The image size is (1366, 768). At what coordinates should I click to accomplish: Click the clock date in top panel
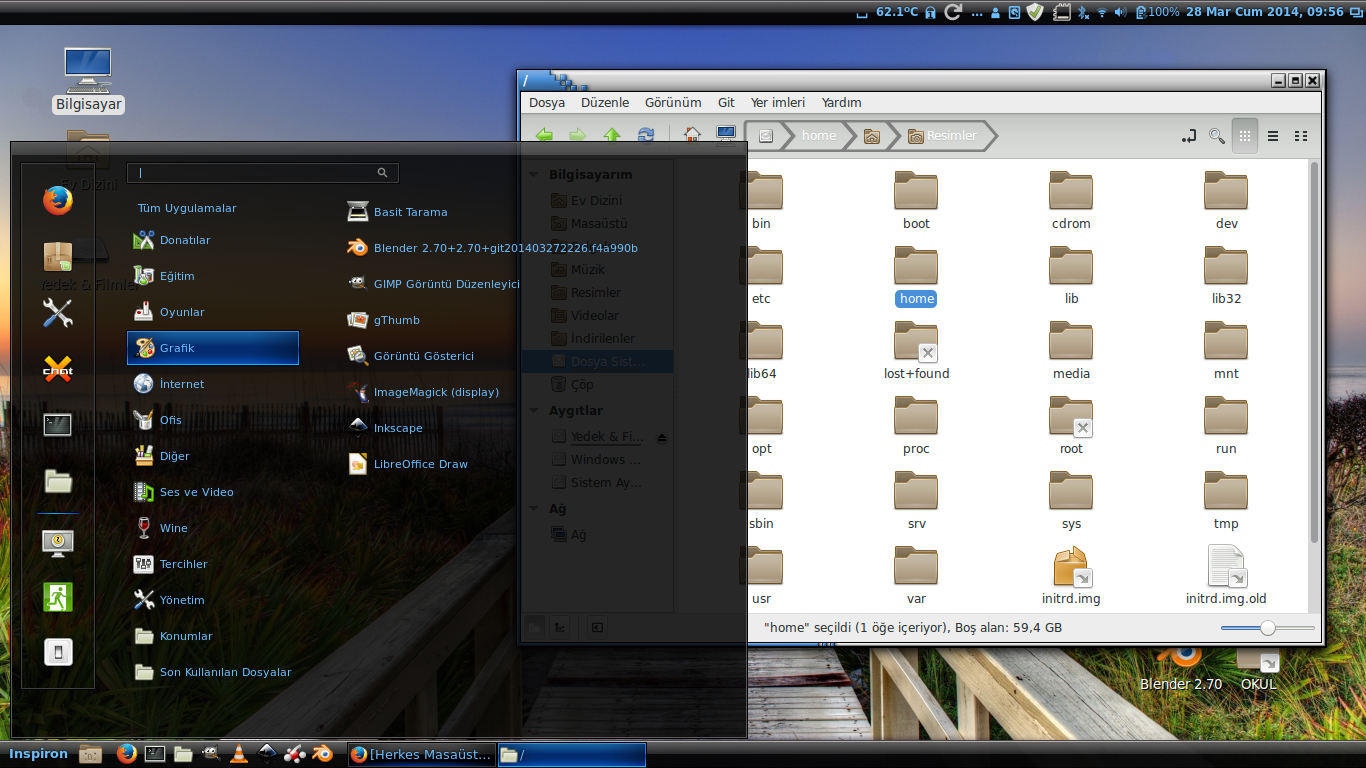(x=1265, y=12)
